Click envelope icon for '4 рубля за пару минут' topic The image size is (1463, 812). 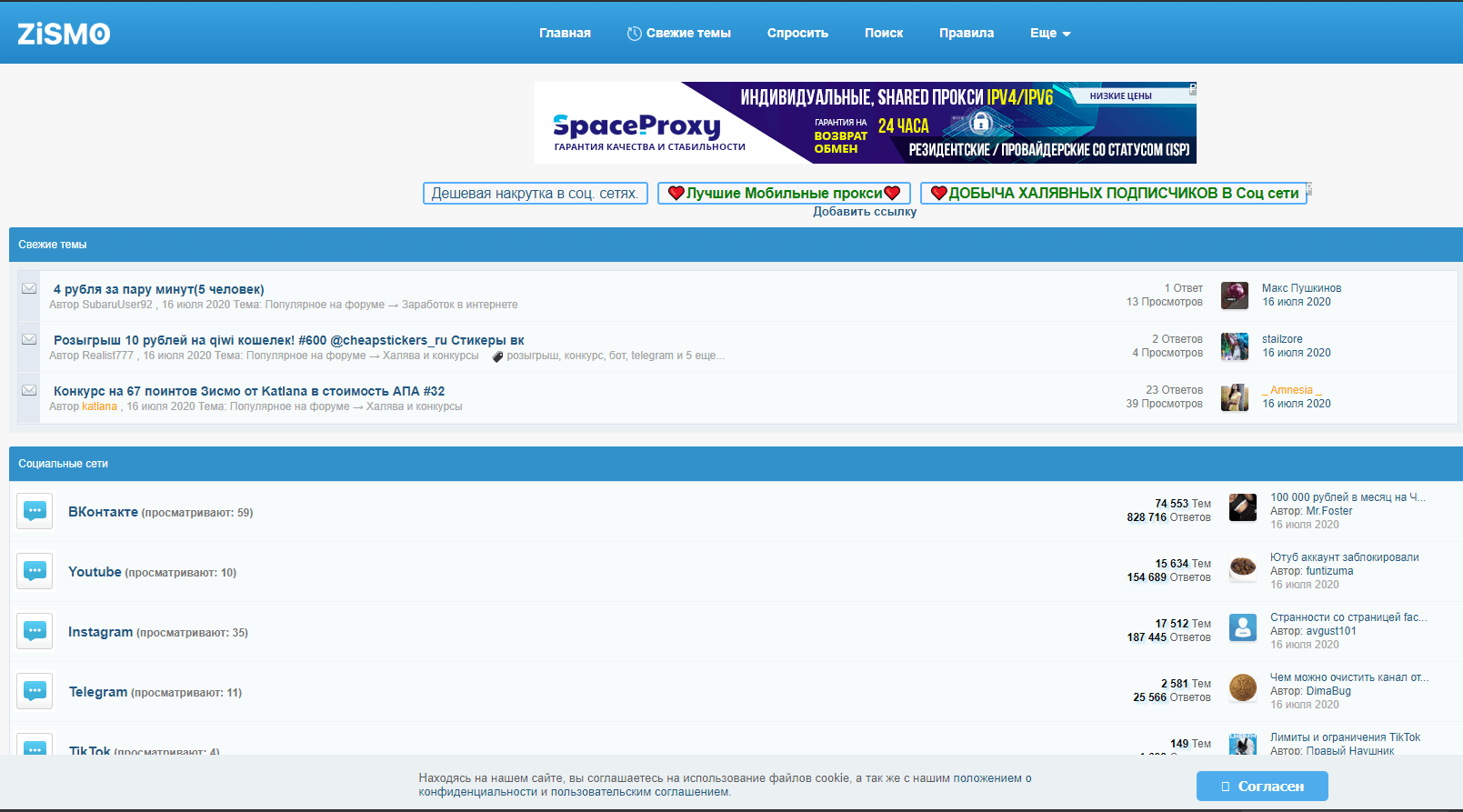(x=29, y=288)
